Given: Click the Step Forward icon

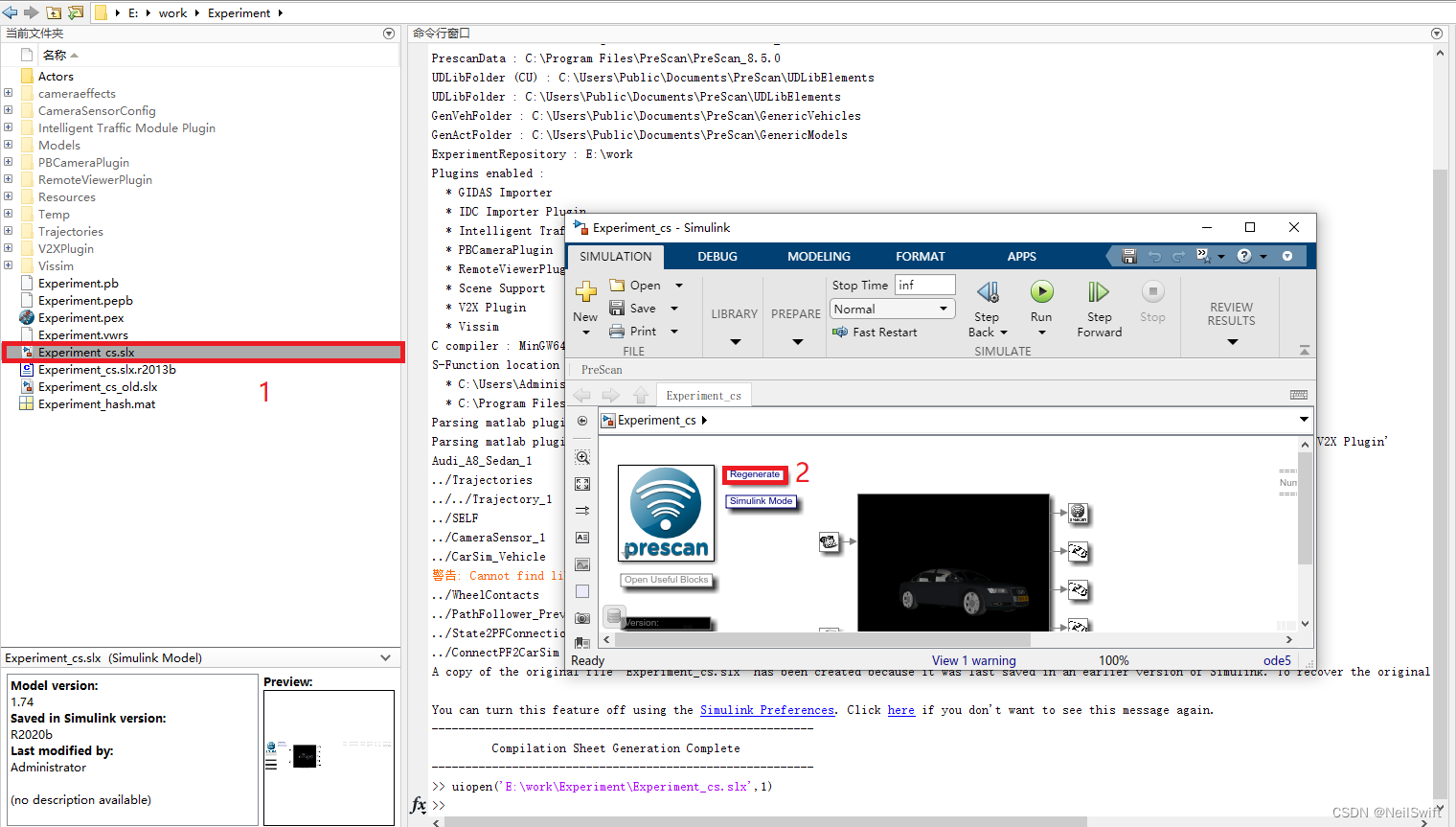Looking at the screenshot, I should click(x=1098, y=291).
